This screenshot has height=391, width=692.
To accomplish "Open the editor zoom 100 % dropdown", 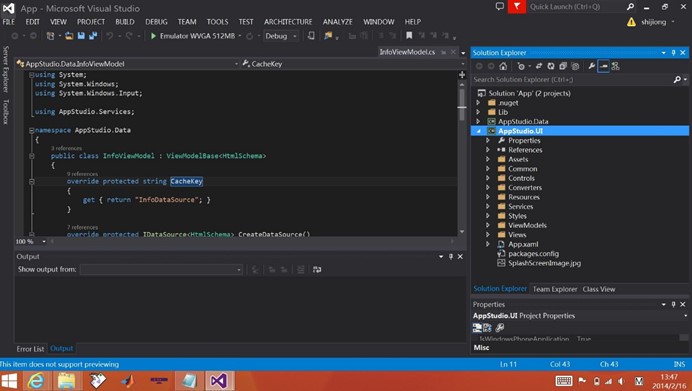I will tap(44, 241).
